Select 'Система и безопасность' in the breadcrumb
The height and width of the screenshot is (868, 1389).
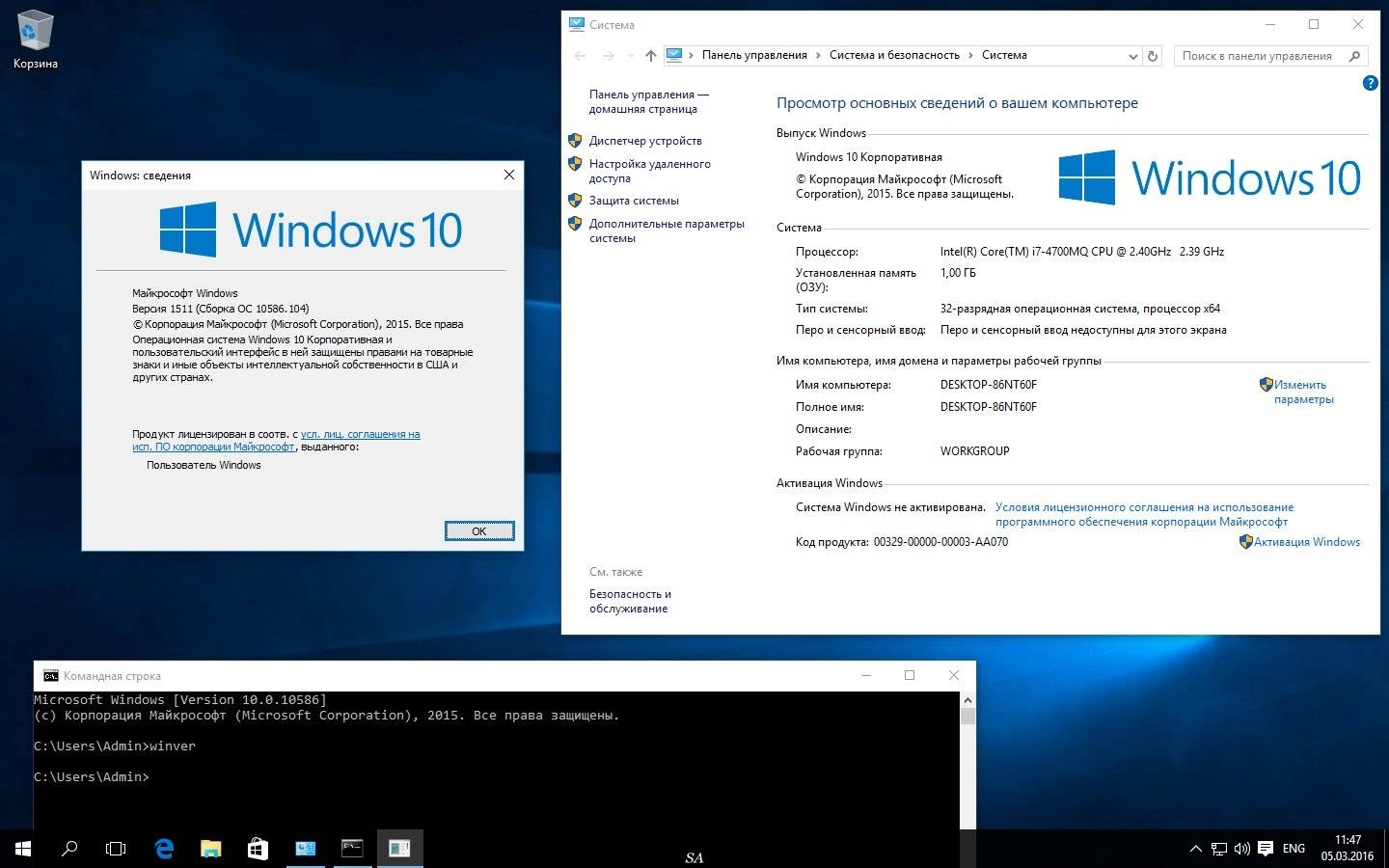tap(894, 55)
